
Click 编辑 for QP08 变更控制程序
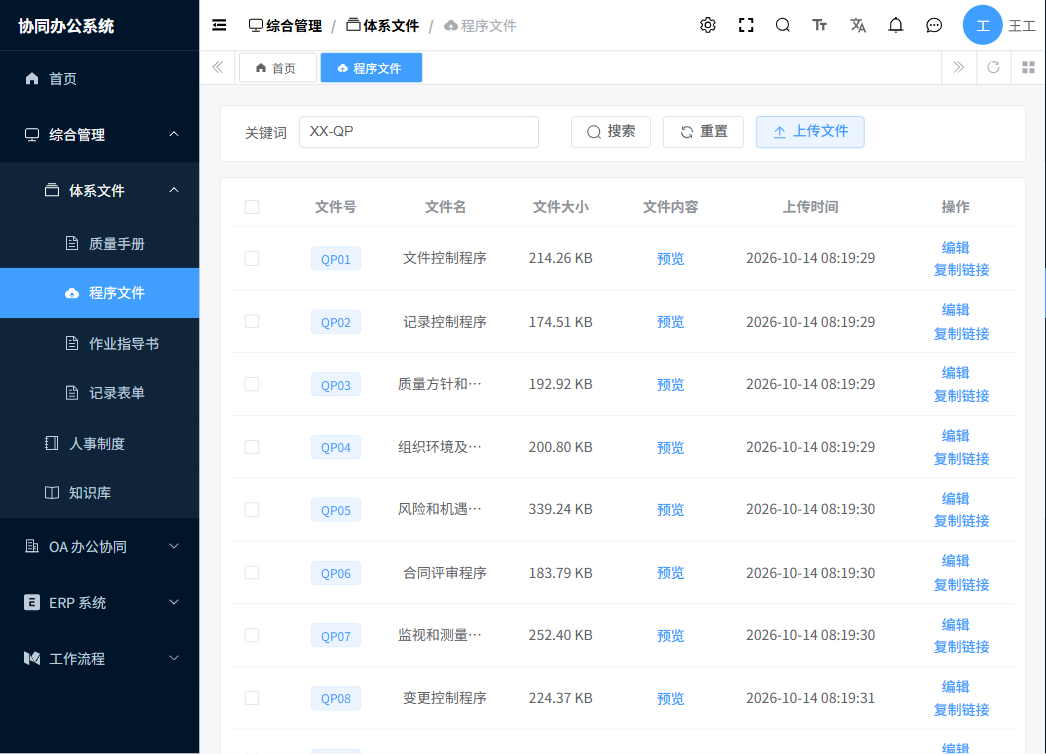[955, 687]
